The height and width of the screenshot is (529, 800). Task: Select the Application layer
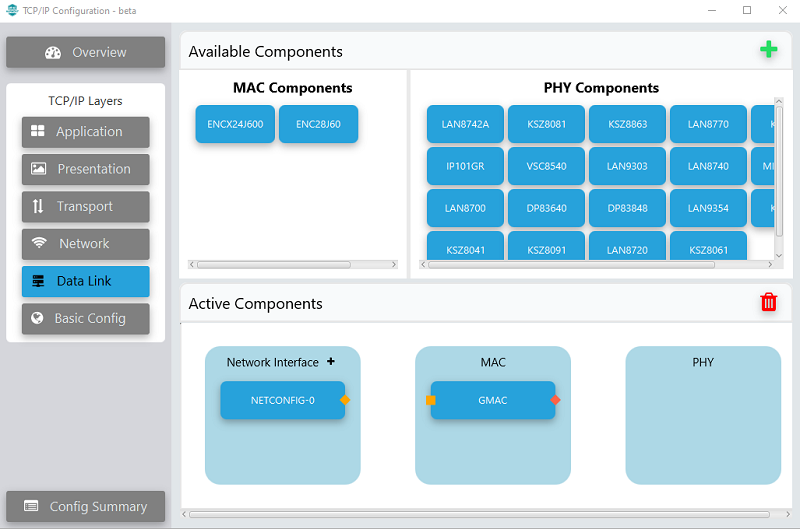click(86, 132)
